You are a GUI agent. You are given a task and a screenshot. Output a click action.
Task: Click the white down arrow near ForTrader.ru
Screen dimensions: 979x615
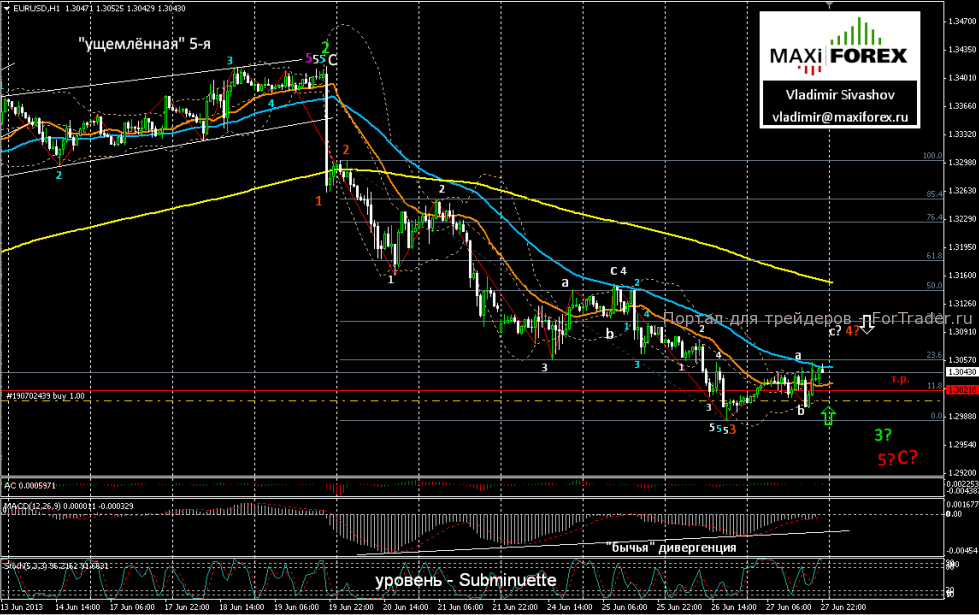[x=869, y=323]
